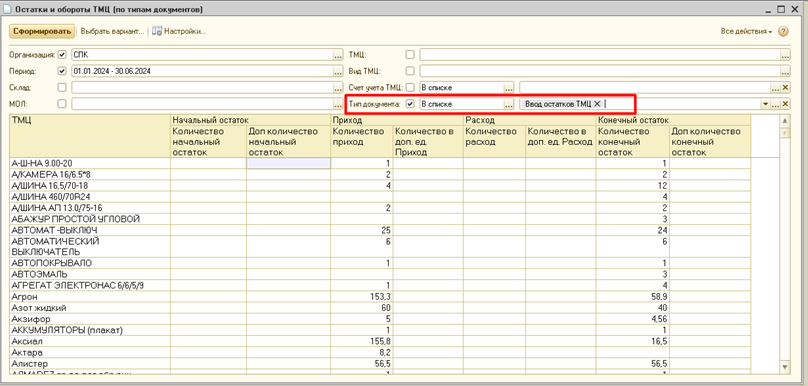The image size is (808, 386).
Task: Open selection button for МОЛ field
Action: click(x=338, y=104)
